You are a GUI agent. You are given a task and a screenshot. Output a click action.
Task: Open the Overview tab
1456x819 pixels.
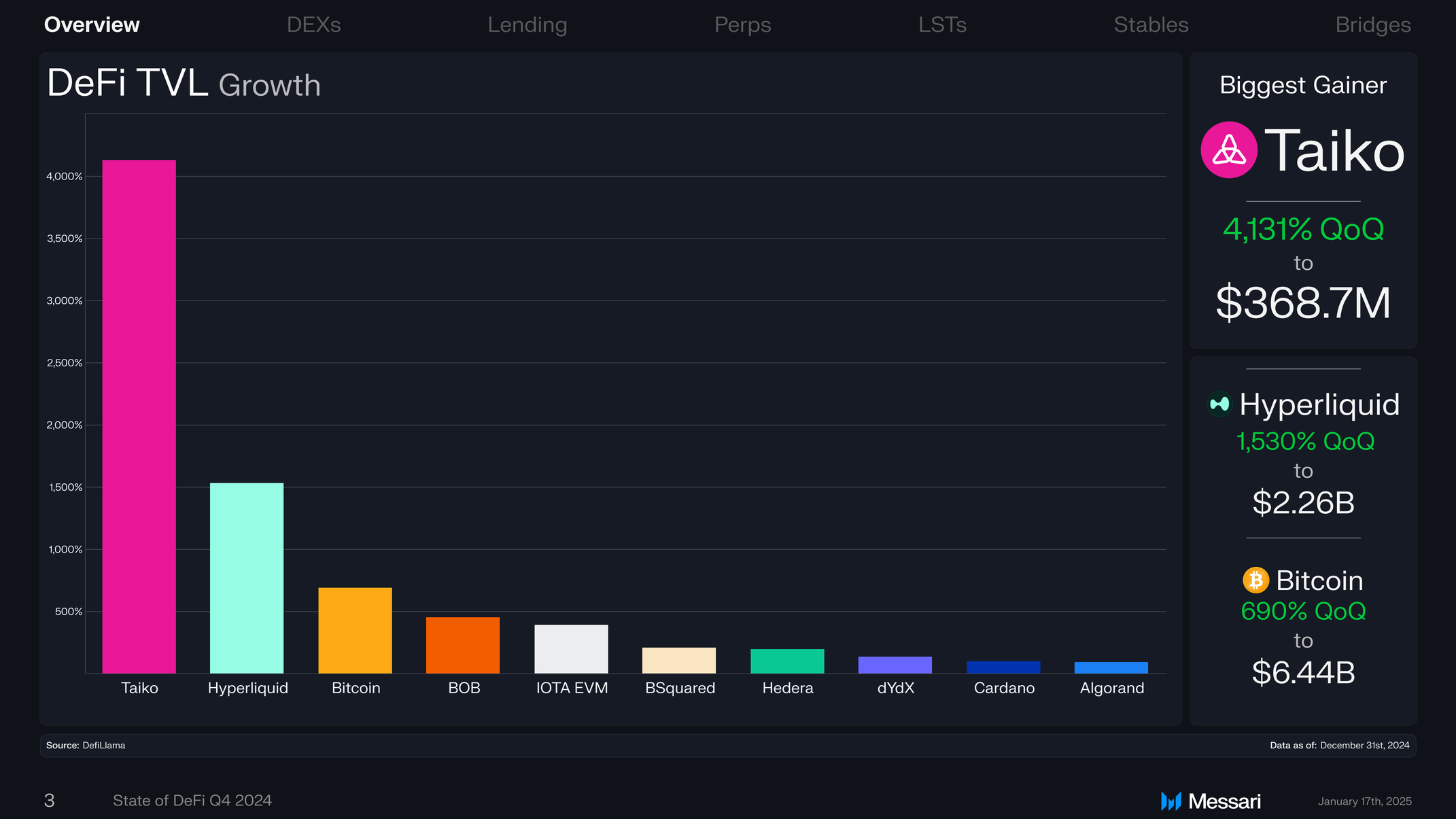(92, 24)
